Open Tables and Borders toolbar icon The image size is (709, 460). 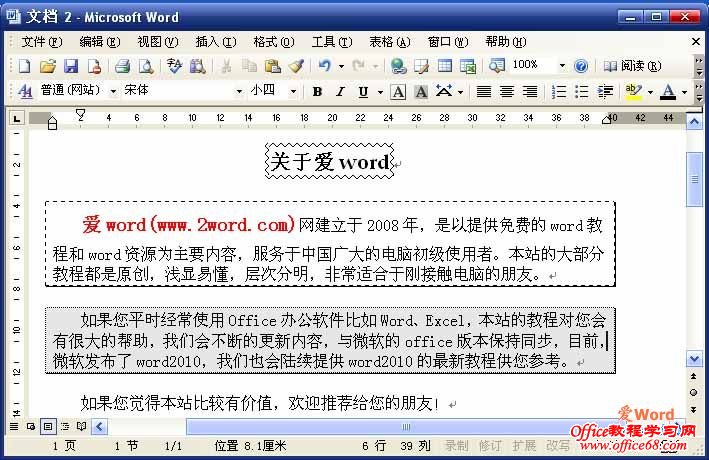click(421, 66)
